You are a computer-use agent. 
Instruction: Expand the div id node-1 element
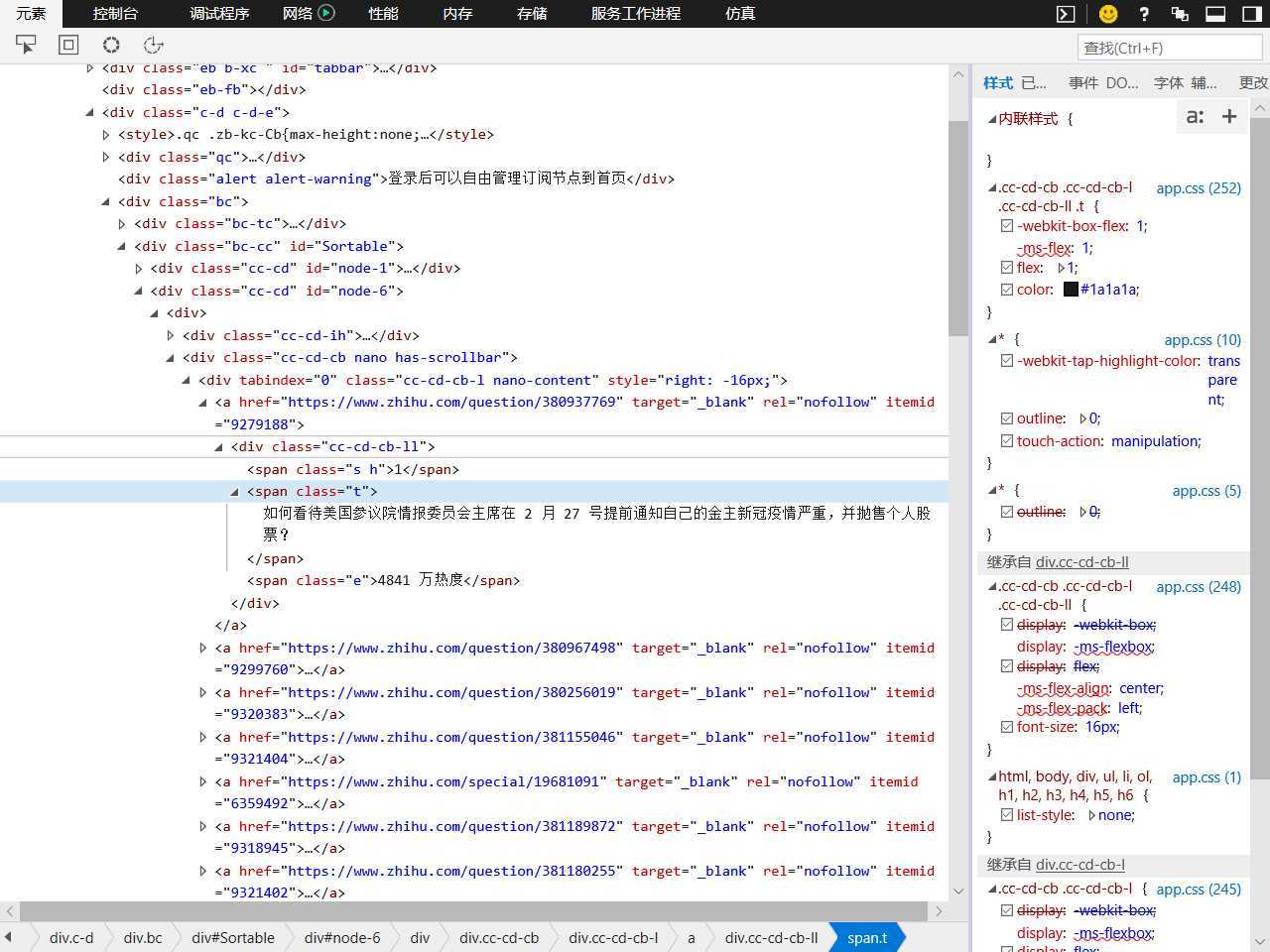[139, 268]
